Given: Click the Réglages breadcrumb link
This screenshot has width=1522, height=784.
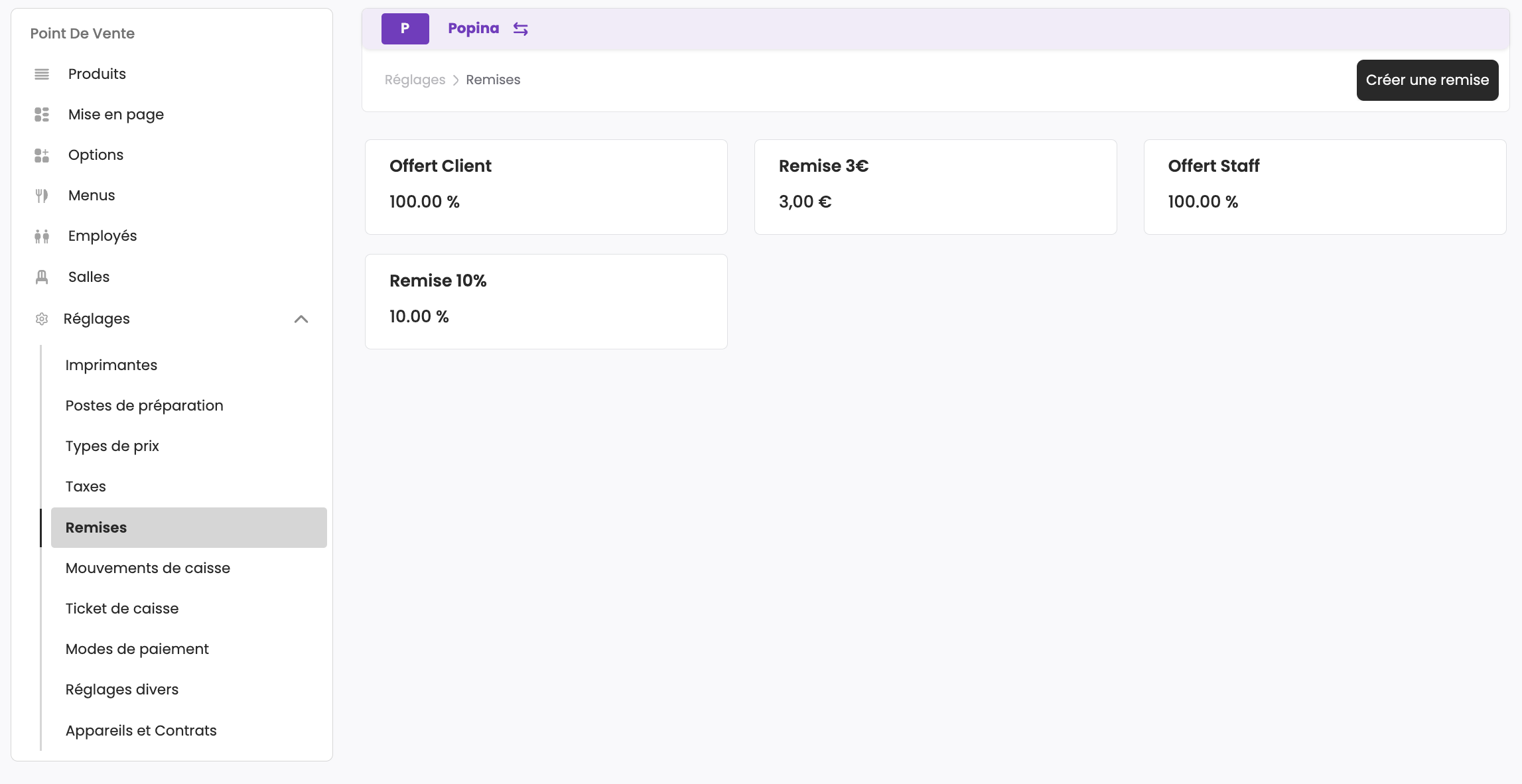Looking at the screenshot, I should pos(415,80).
